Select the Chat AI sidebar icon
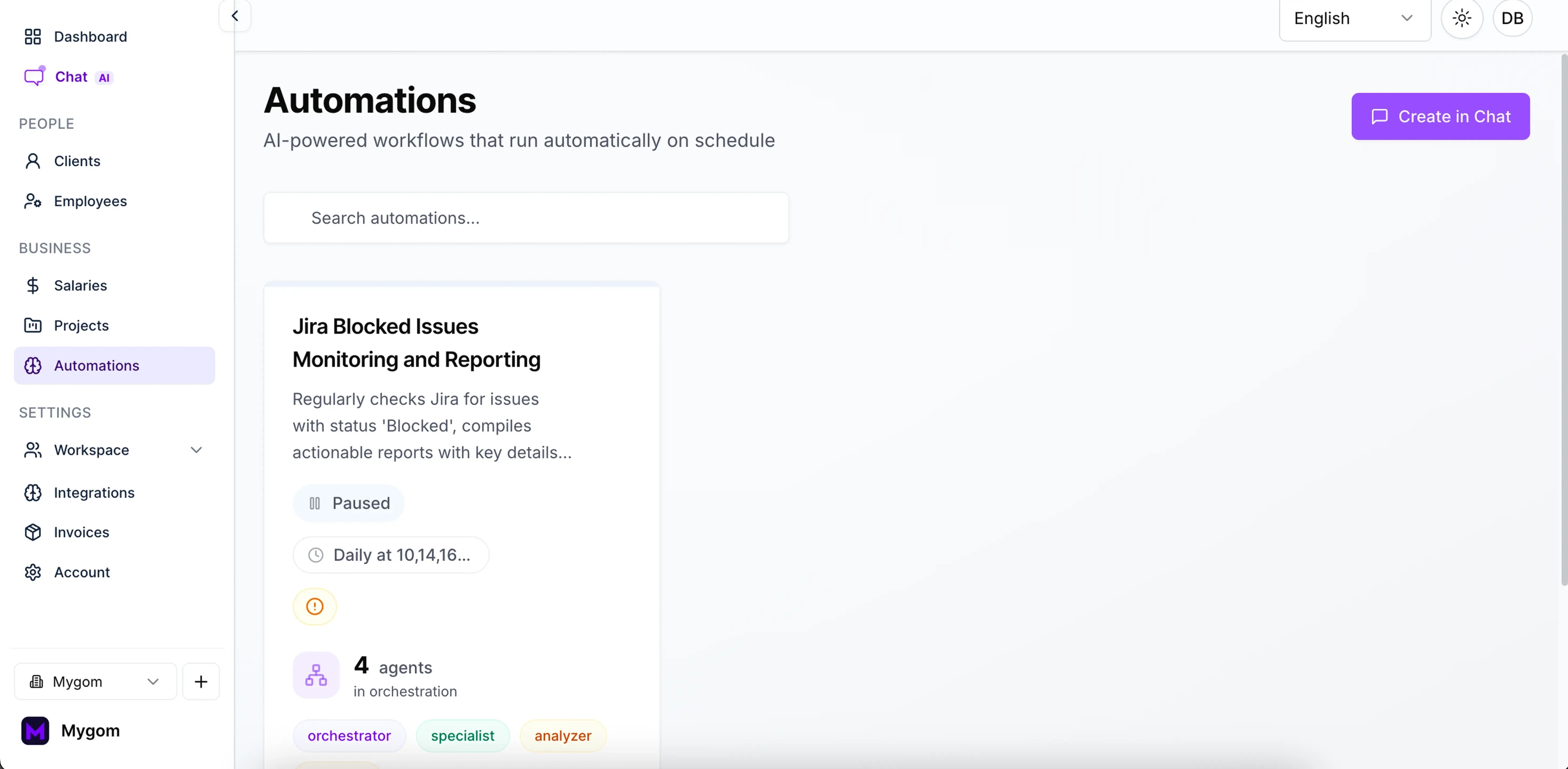1568x769 pixels. point(34,76)
